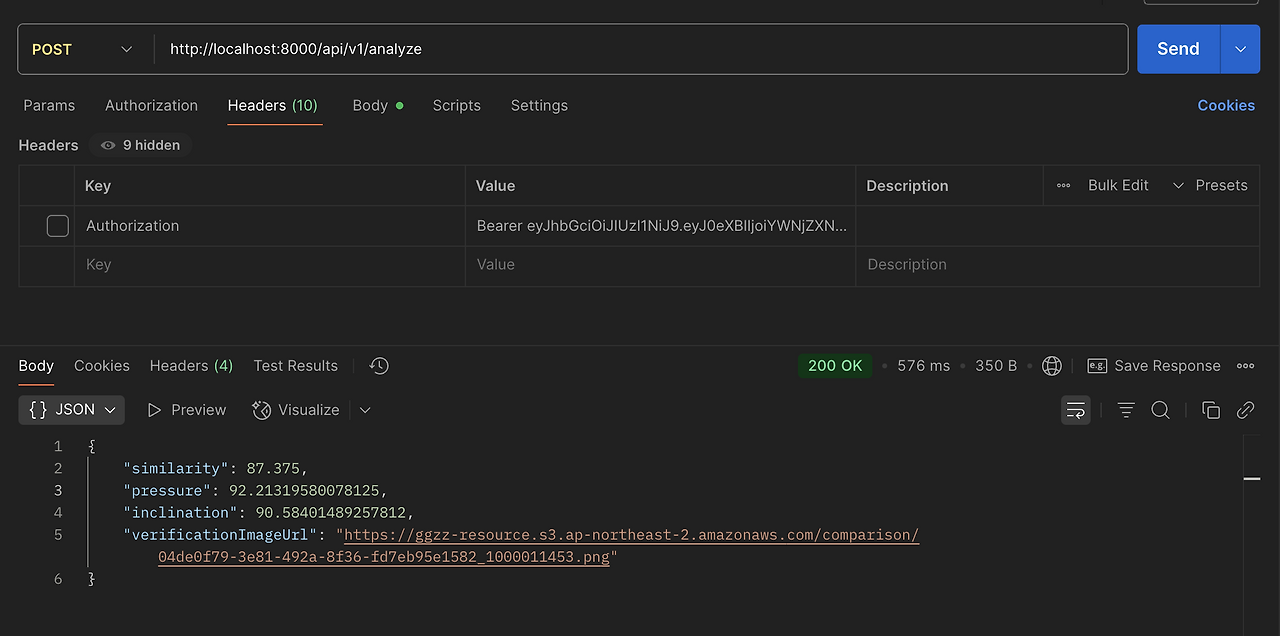
Task: Click the network globe icon
Action: coord(1052,366)
